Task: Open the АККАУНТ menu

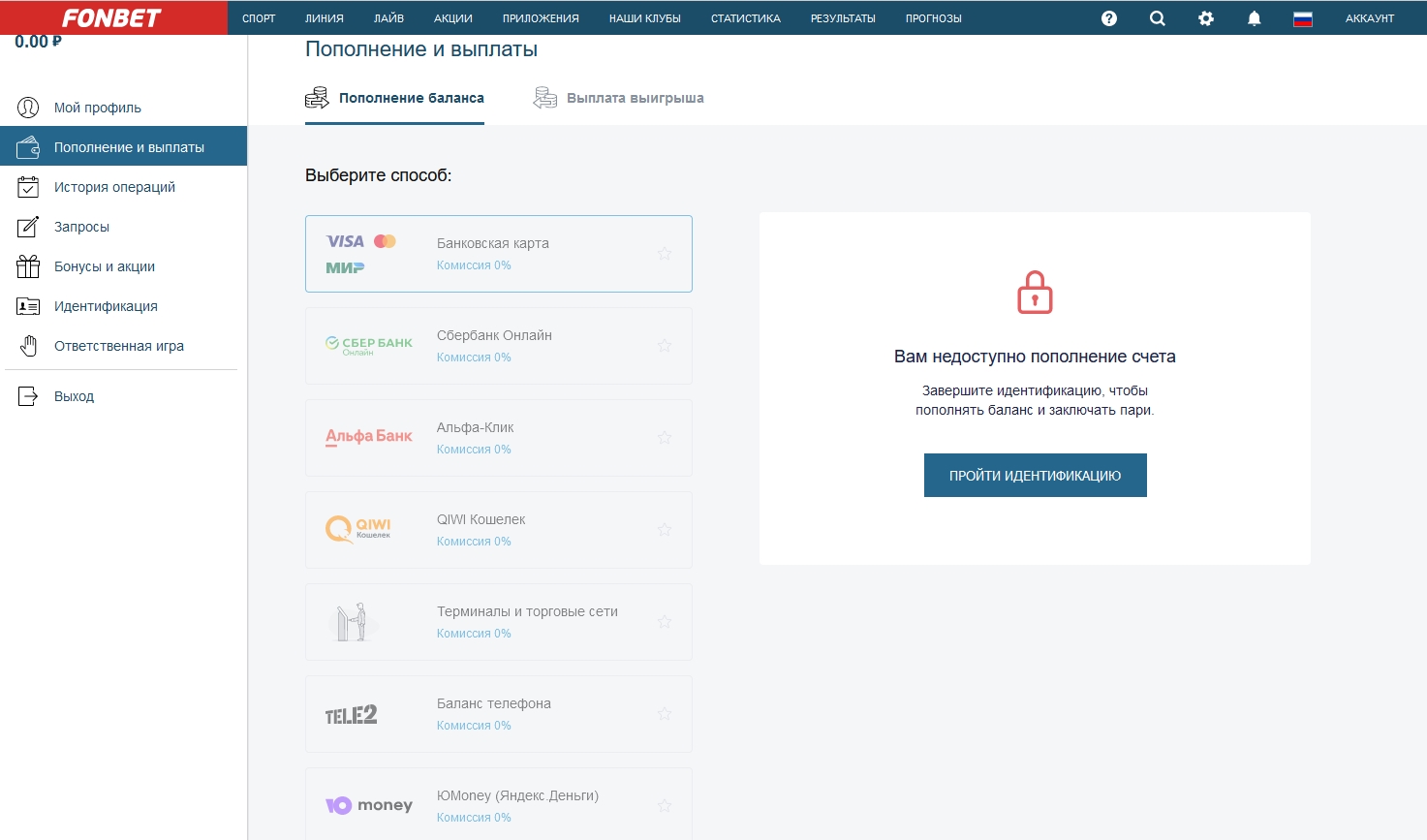Action: click(x=1369, y=18)
